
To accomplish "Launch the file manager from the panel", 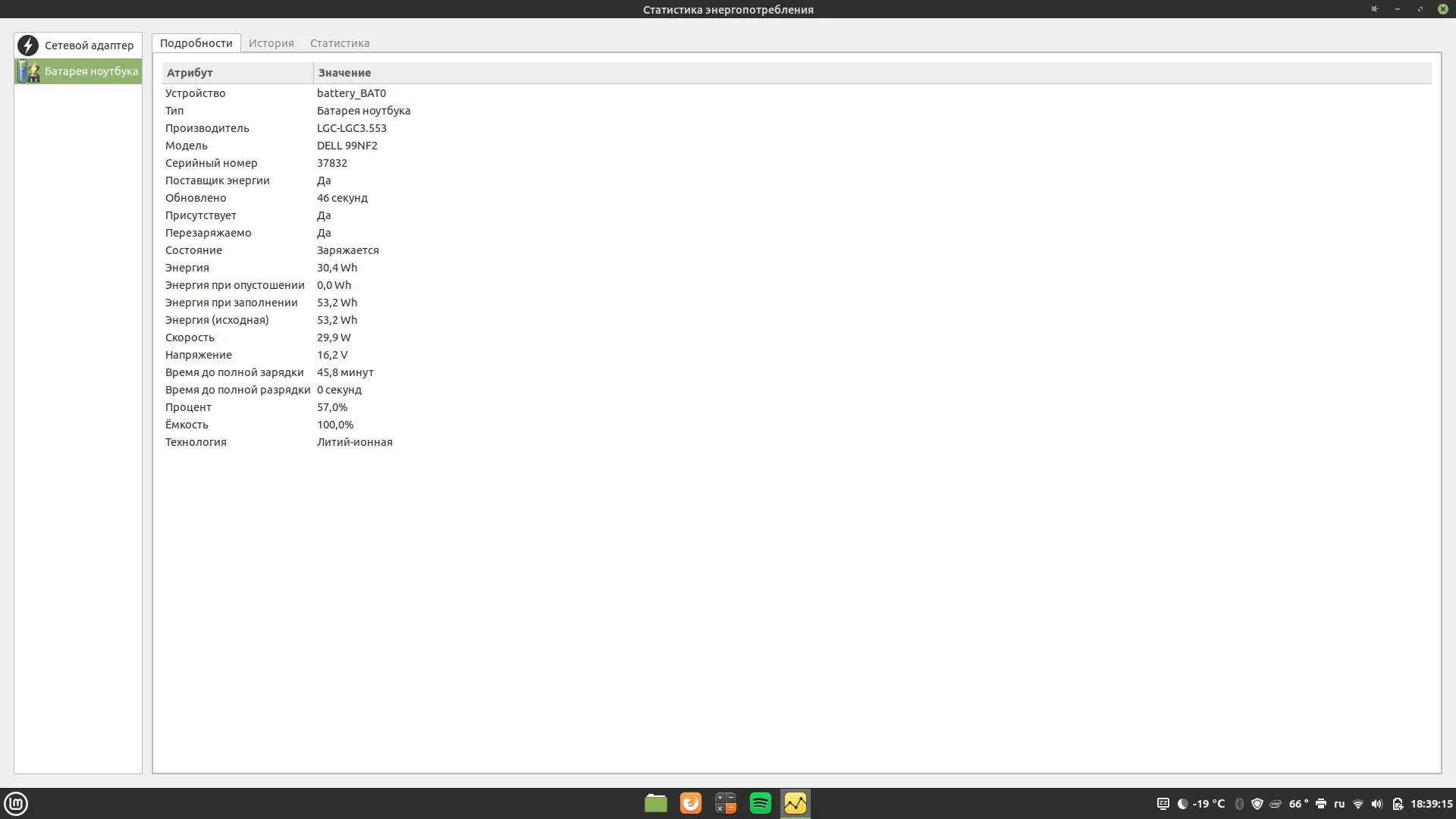I will point(655,803).
